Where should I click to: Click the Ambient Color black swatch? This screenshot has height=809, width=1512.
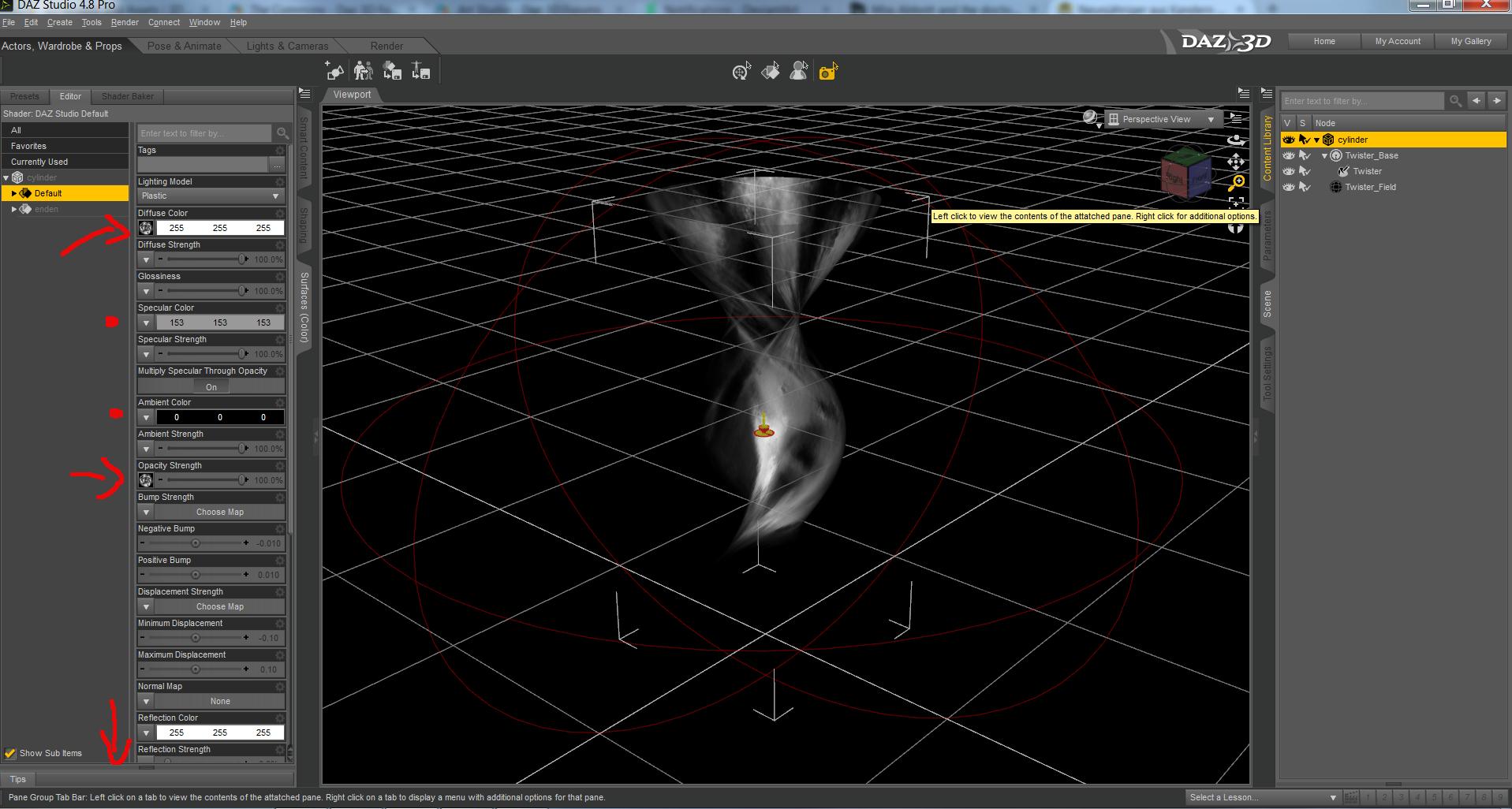click(219, 417)
